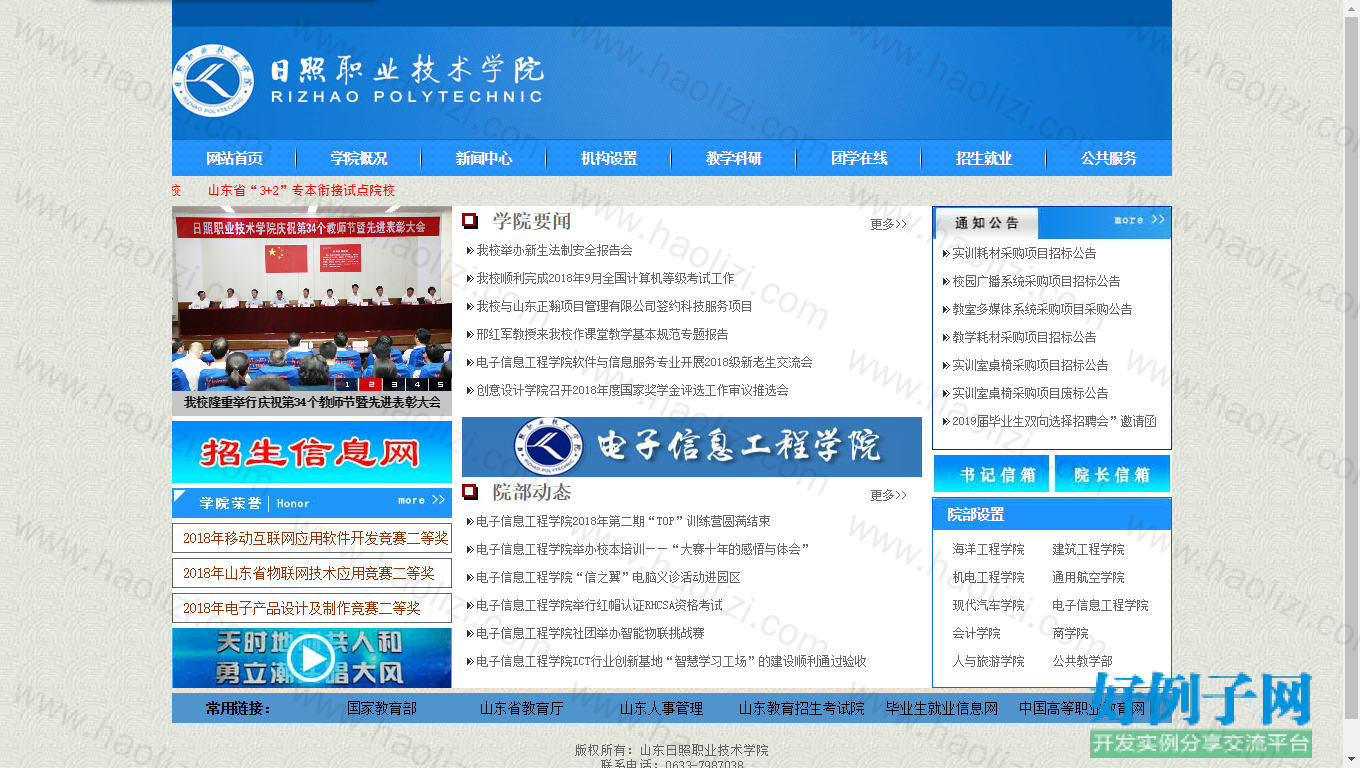
Task: Open notice 2019届毕业生双向选择招聘会 邀请函
Action: 1054,421
